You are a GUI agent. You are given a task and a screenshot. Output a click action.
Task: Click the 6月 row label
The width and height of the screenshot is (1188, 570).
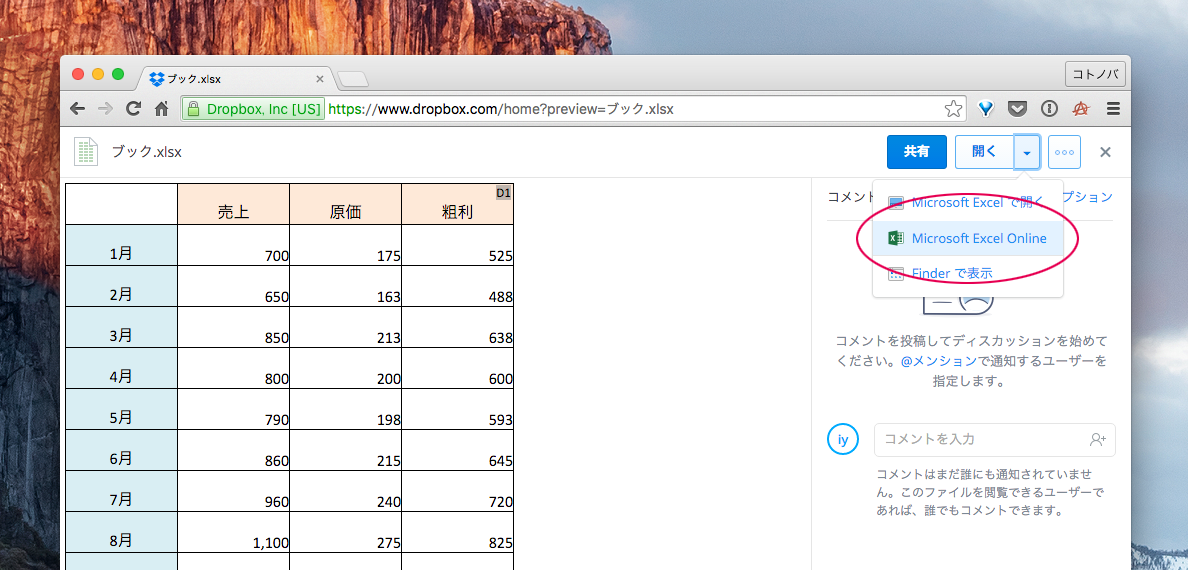pos(121,449)
